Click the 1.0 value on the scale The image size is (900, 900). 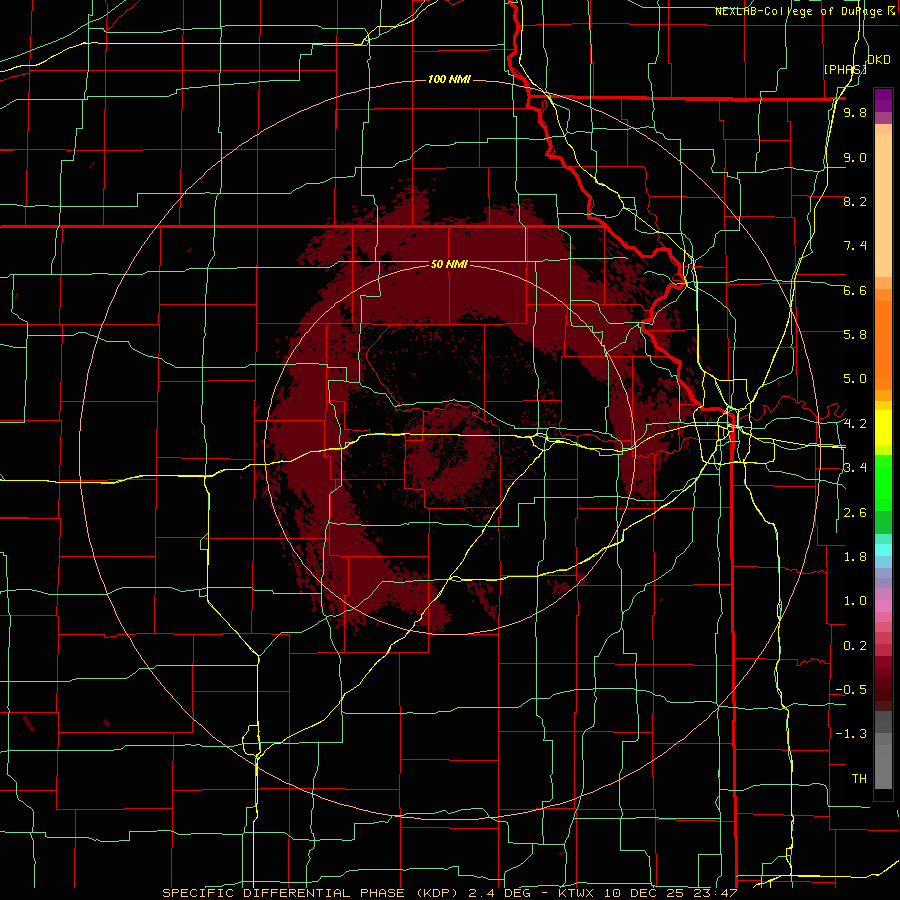[855, 601]
